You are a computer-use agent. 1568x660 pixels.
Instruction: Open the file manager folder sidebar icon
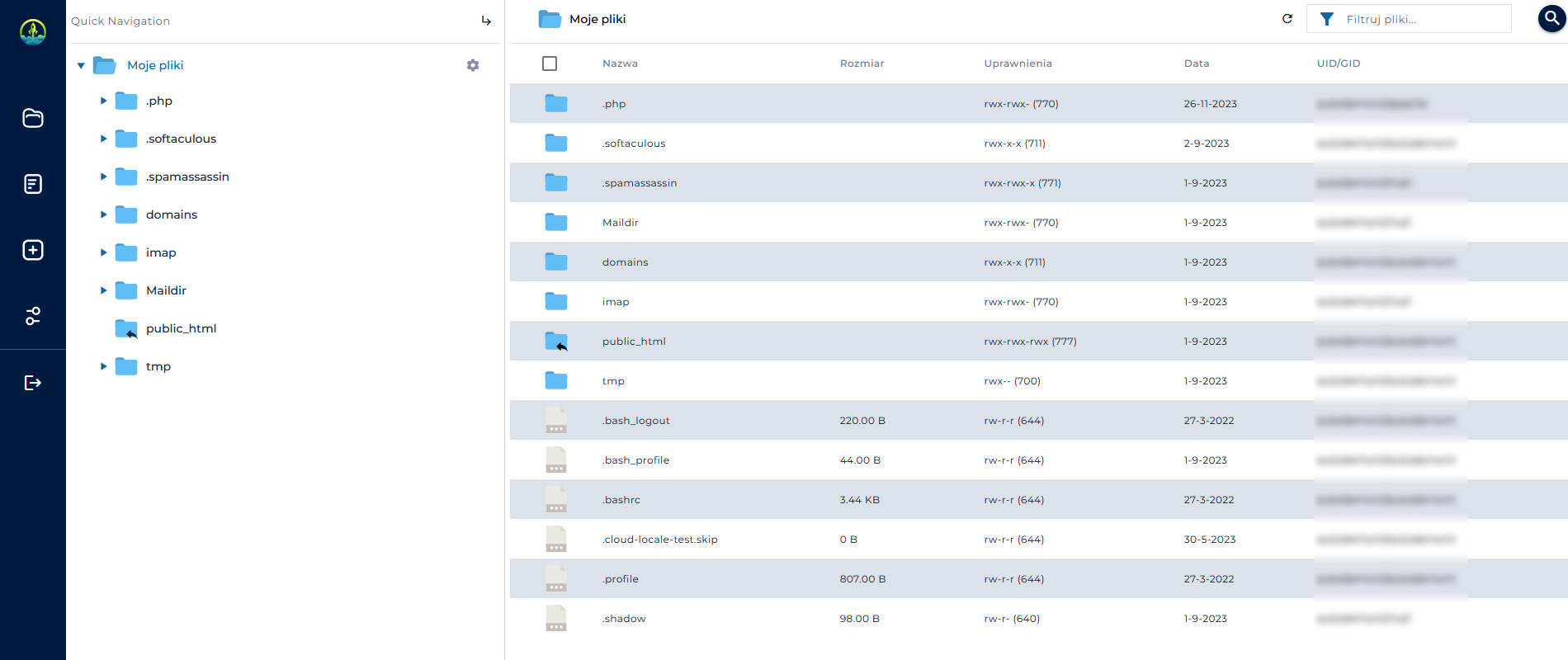point(33,118)
